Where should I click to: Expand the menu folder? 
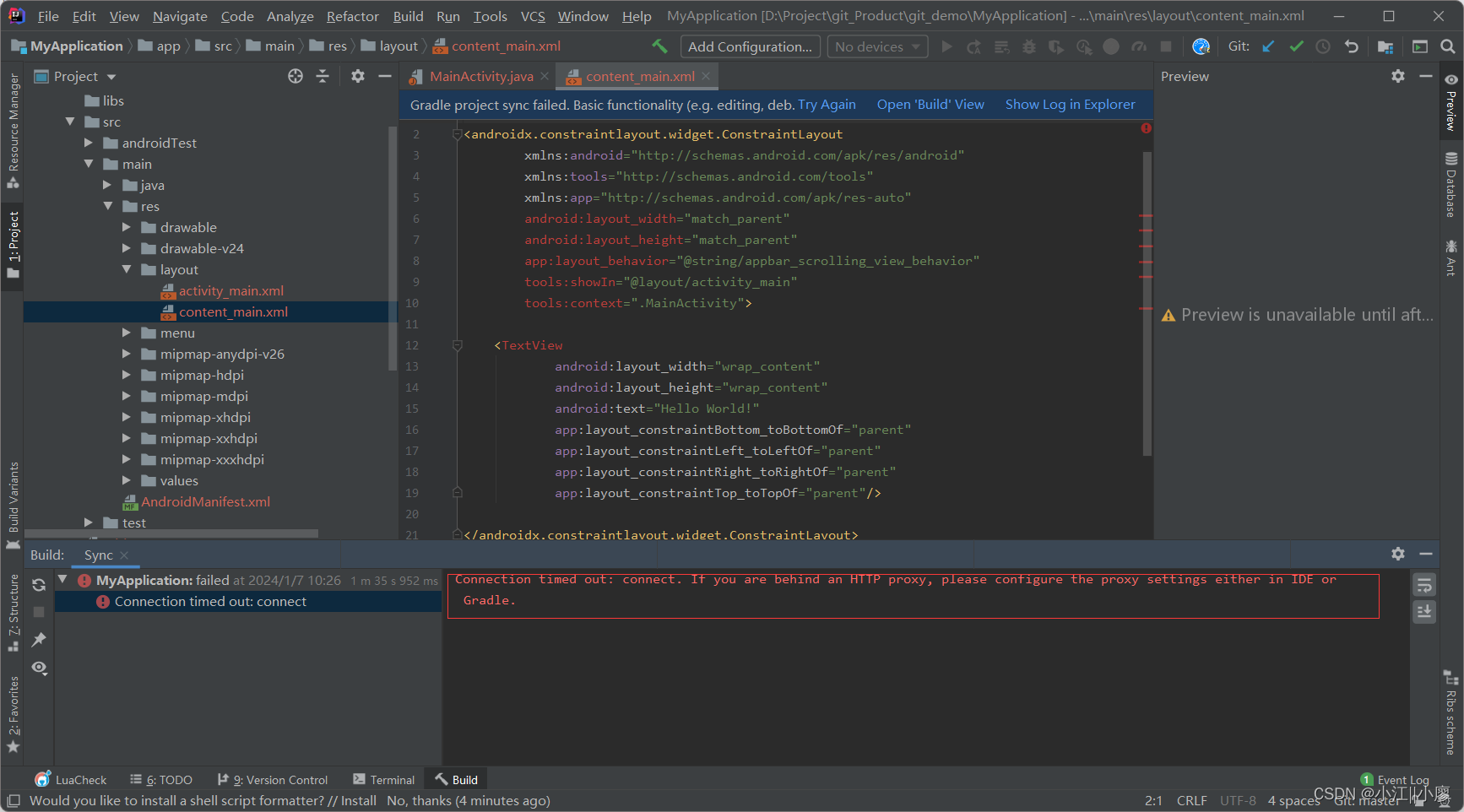tap(127, 333)
